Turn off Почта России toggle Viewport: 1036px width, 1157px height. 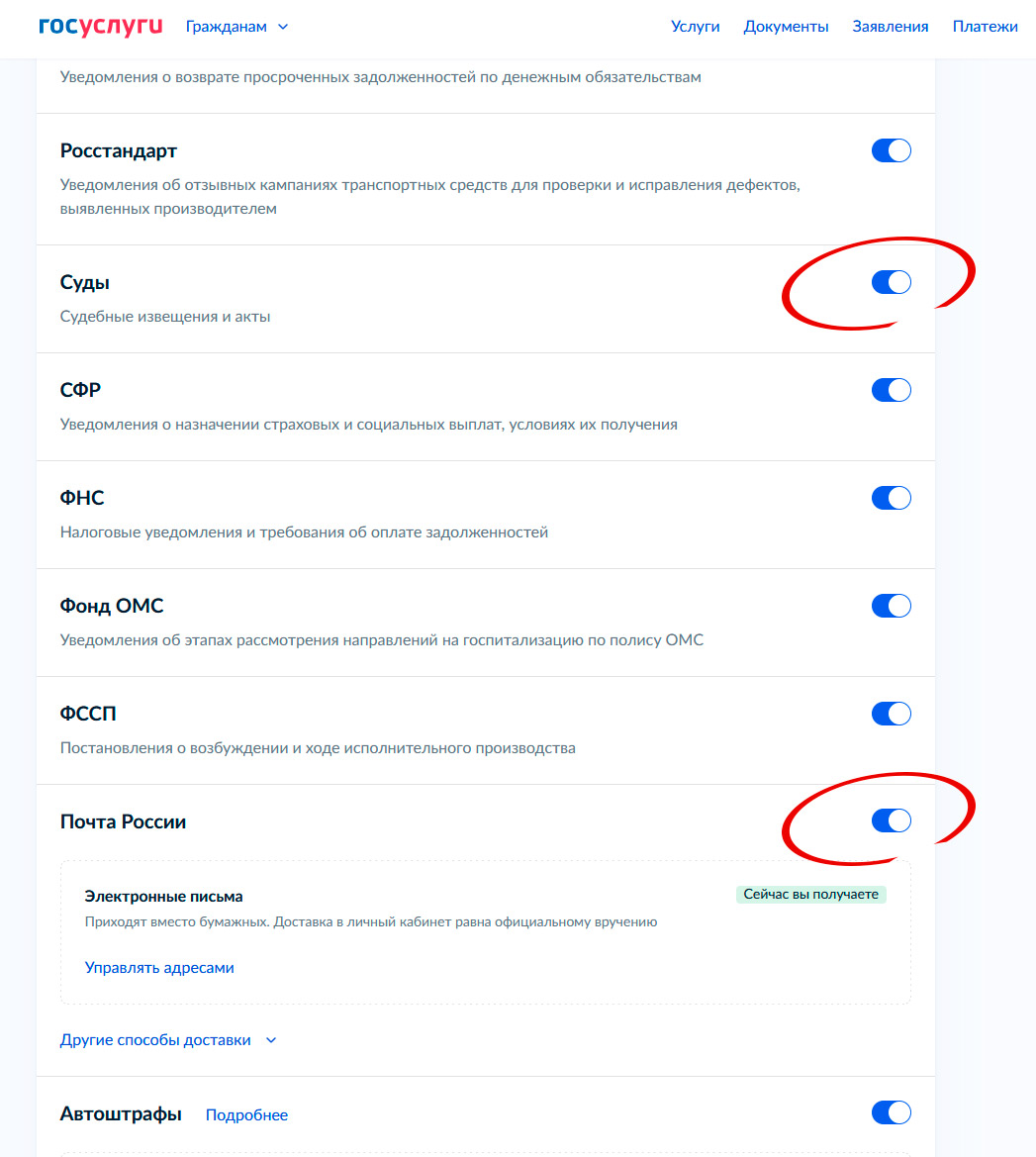point(891,820)
